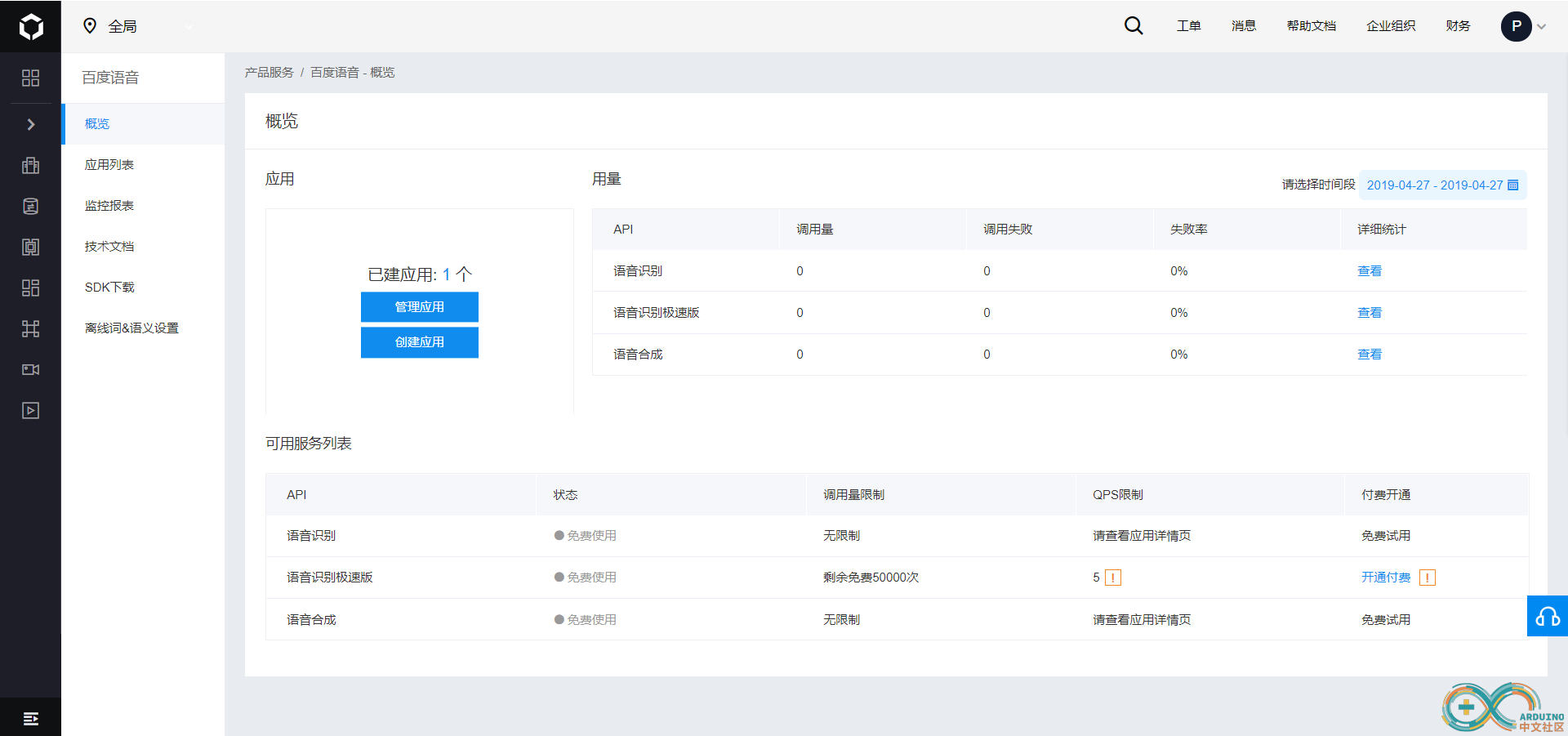
Task: Open the date range picker 2019-04-27
Action: 1442,185
